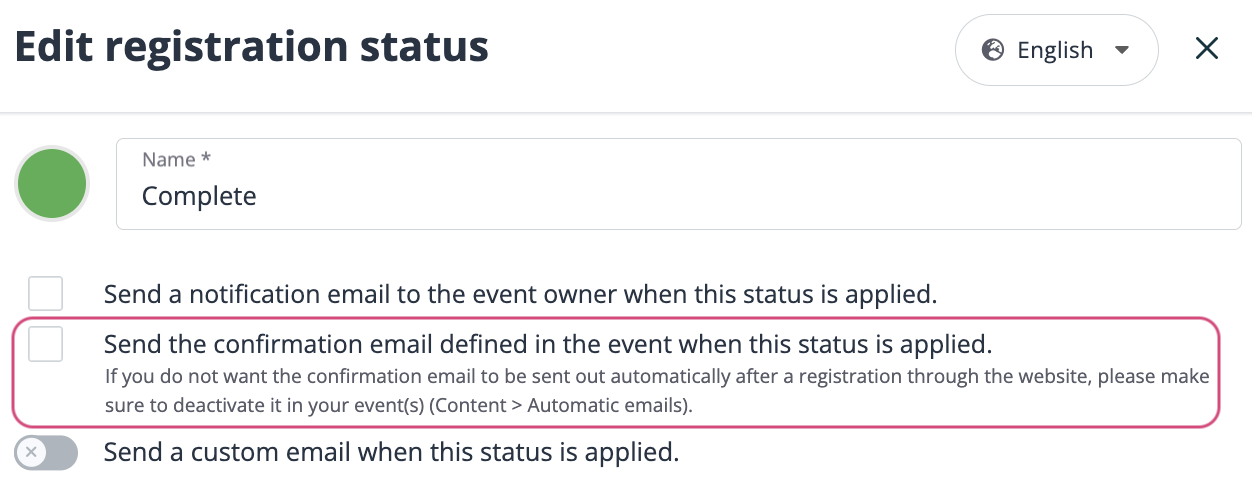
Task: Click the Complete text in name input
Action: [199, 196]
